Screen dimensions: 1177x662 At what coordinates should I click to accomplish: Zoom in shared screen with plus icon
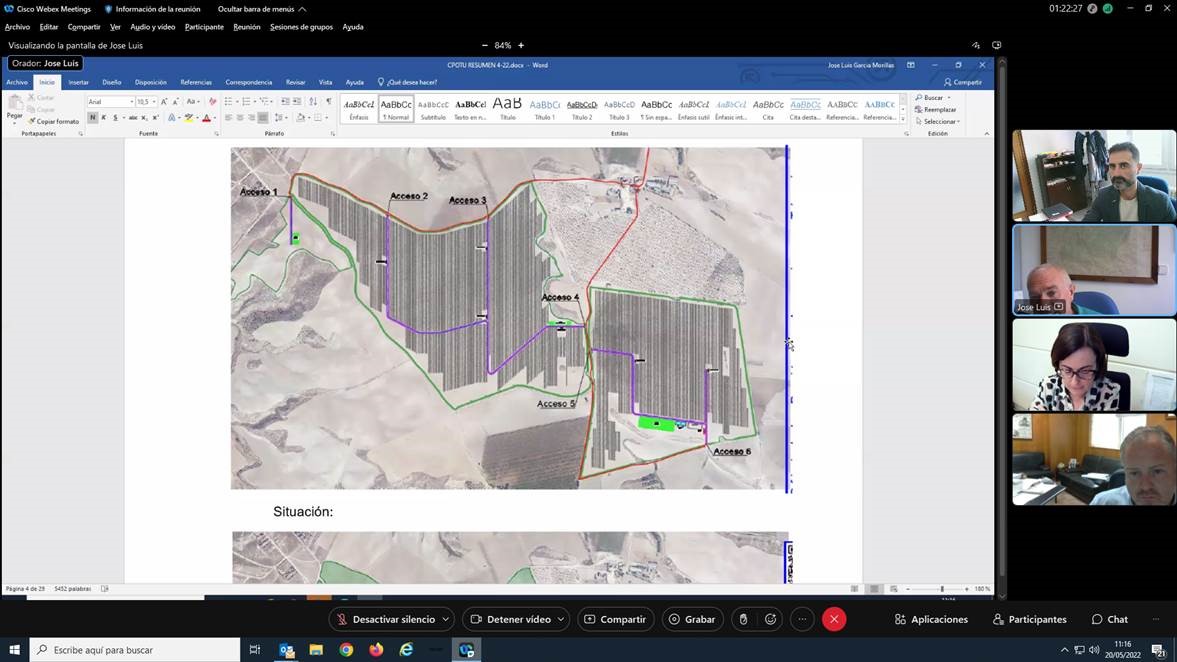point(521,45)
